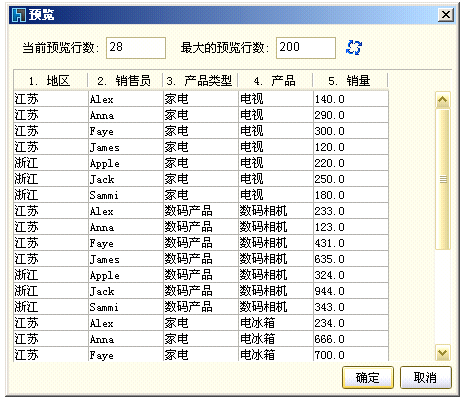Click the vertical scrollbar thumb

coord(443,179)
